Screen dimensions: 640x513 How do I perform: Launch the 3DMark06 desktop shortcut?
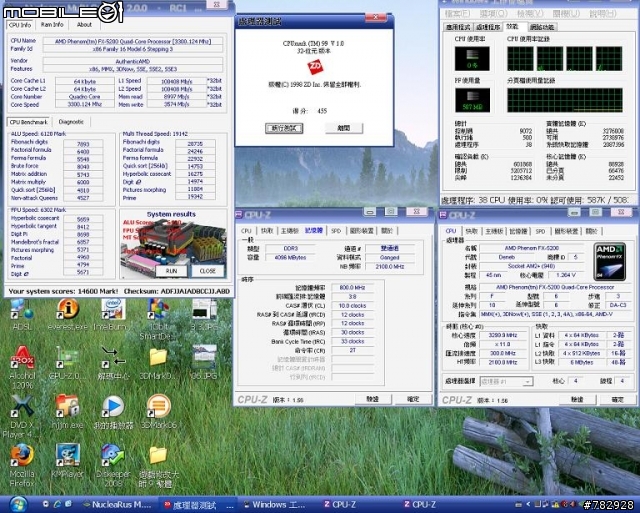click(x=158, y=411)
